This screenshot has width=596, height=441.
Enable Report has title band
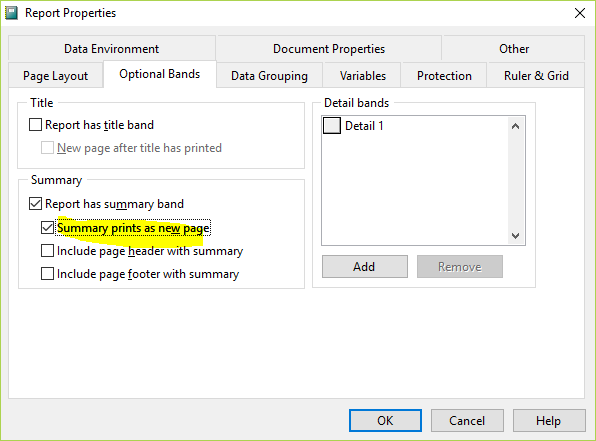point(35,125)
